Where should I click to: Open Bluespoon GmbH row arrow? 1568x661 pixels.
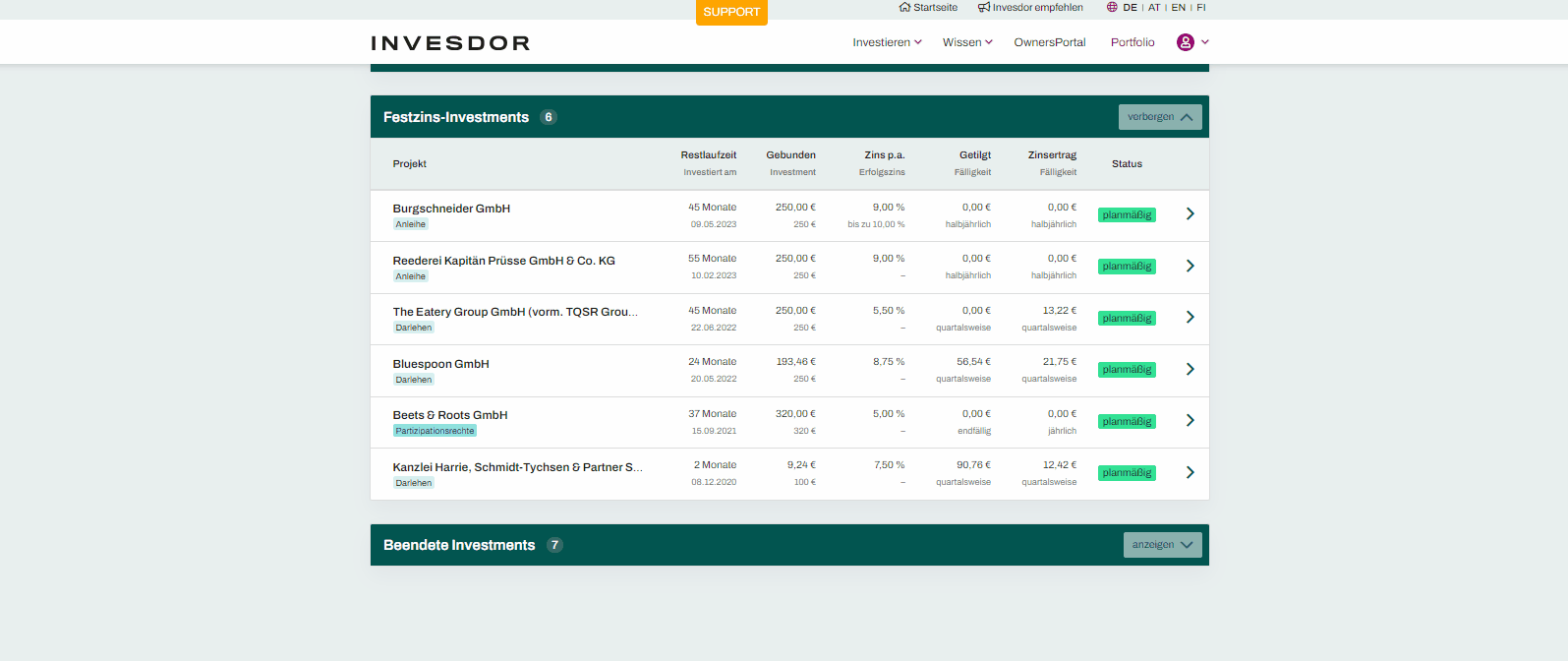[x=1190, y=370]
